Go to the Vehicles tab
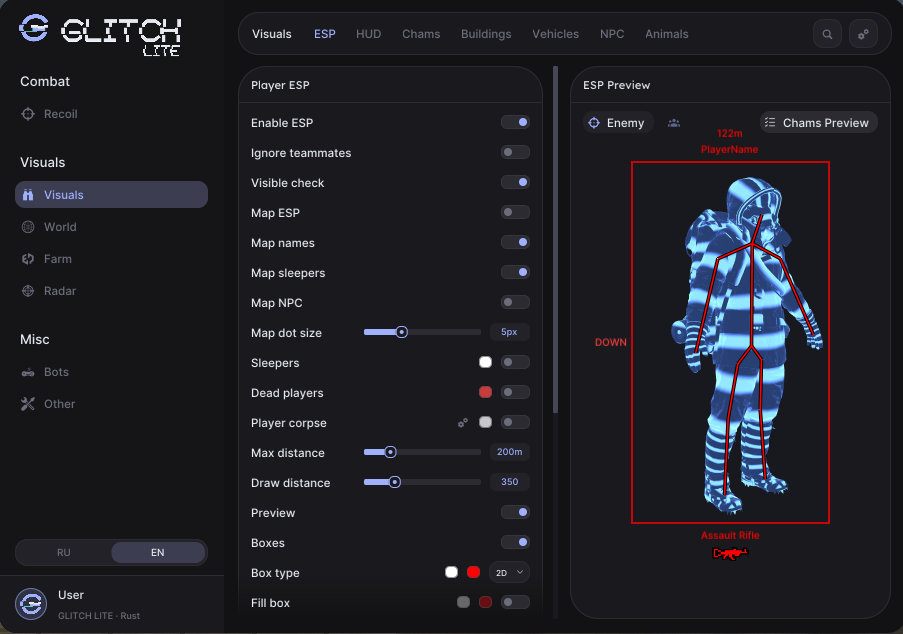The width and height of the screenshot is (903, 634). point(555,34)
